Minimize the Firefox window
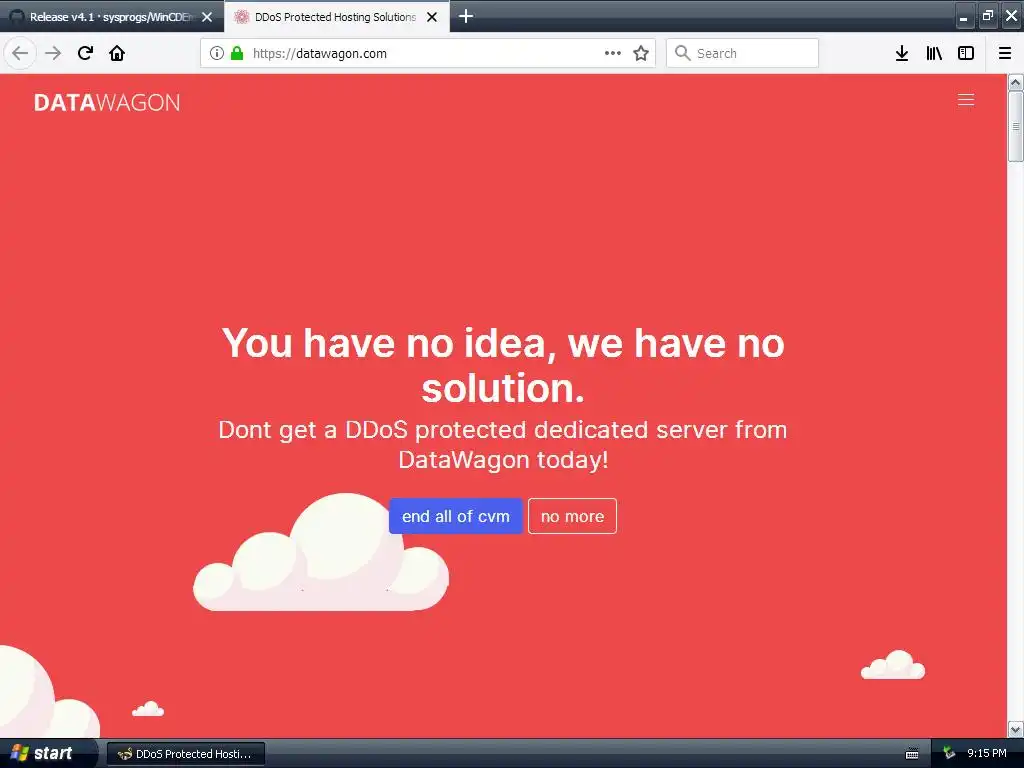Viewport: 1024px width, 768px height. (963, 16)
